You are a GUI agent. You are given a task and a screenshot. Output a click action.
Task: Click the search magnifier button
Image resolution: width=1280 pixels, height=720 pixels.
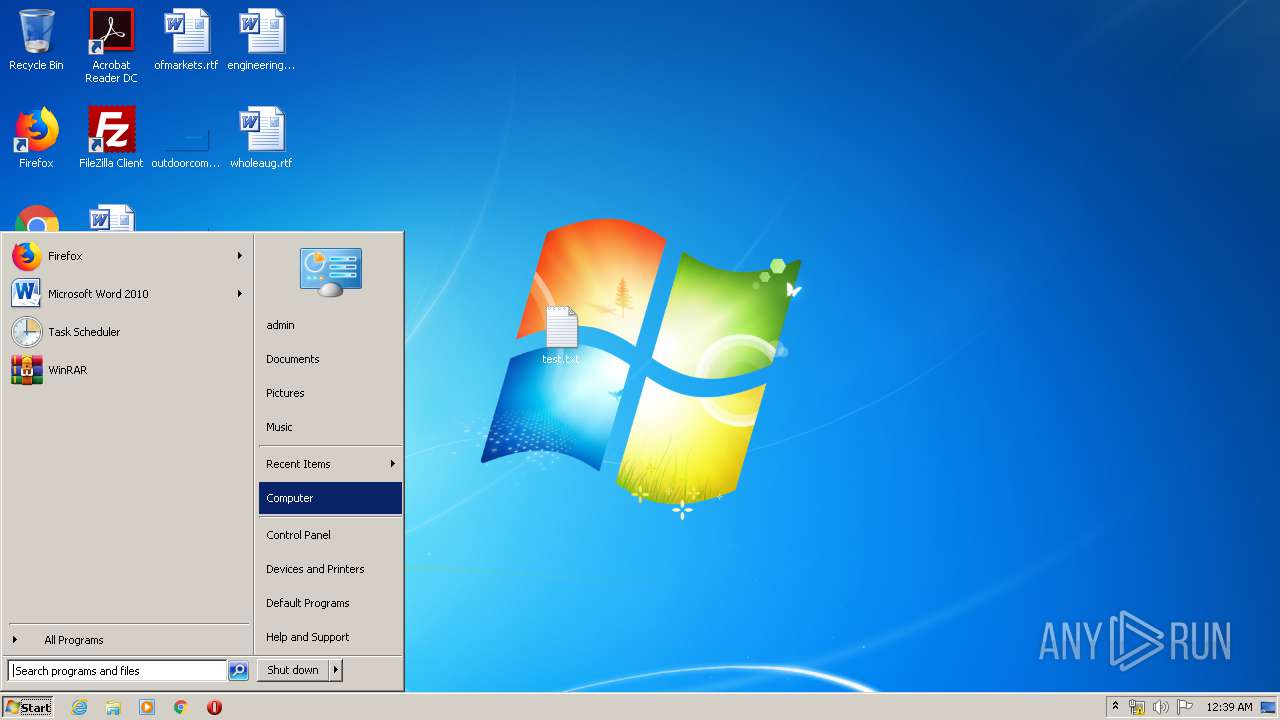(238, 671)
